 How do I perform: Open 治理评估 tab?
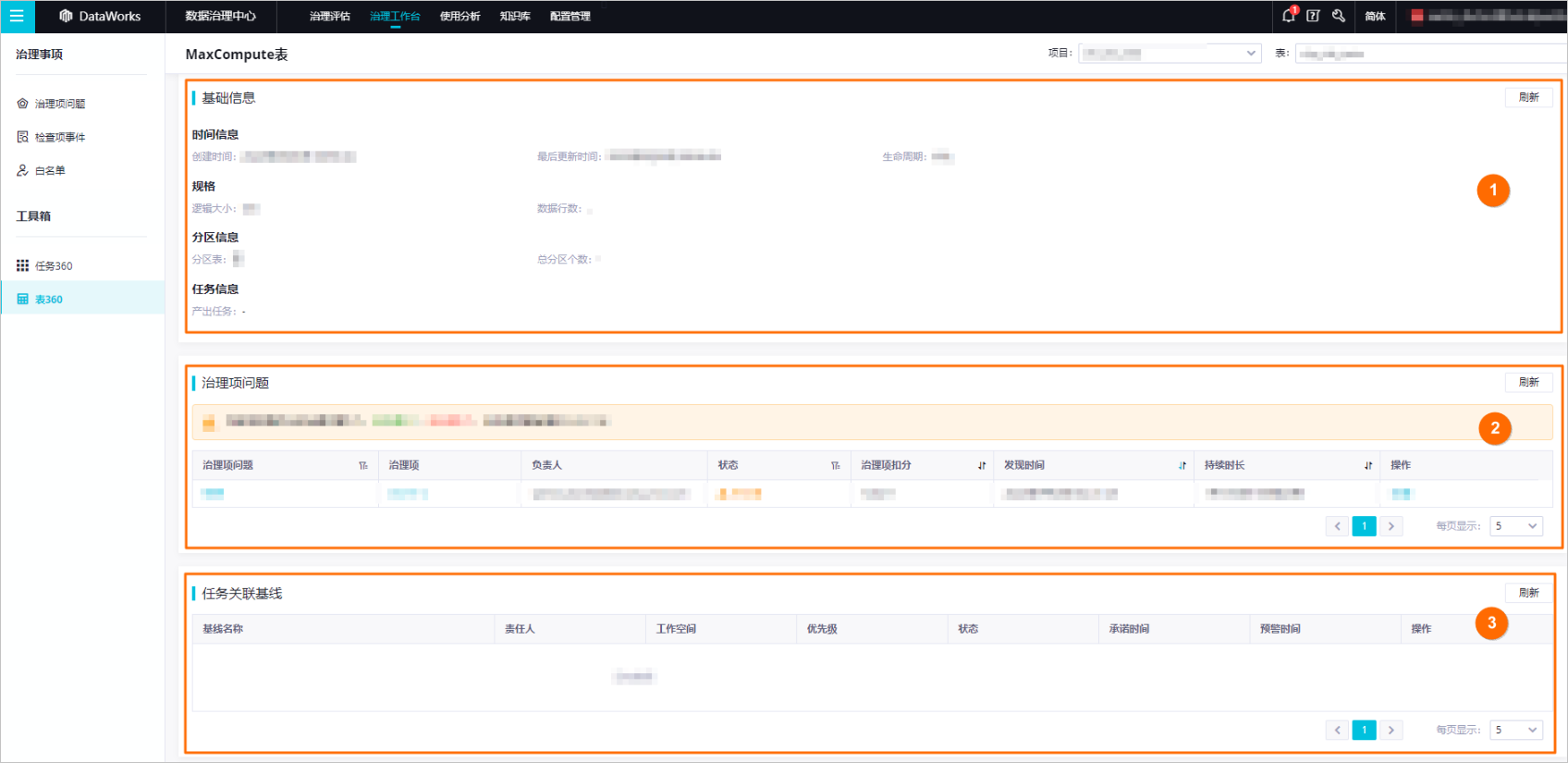(330, 16)
